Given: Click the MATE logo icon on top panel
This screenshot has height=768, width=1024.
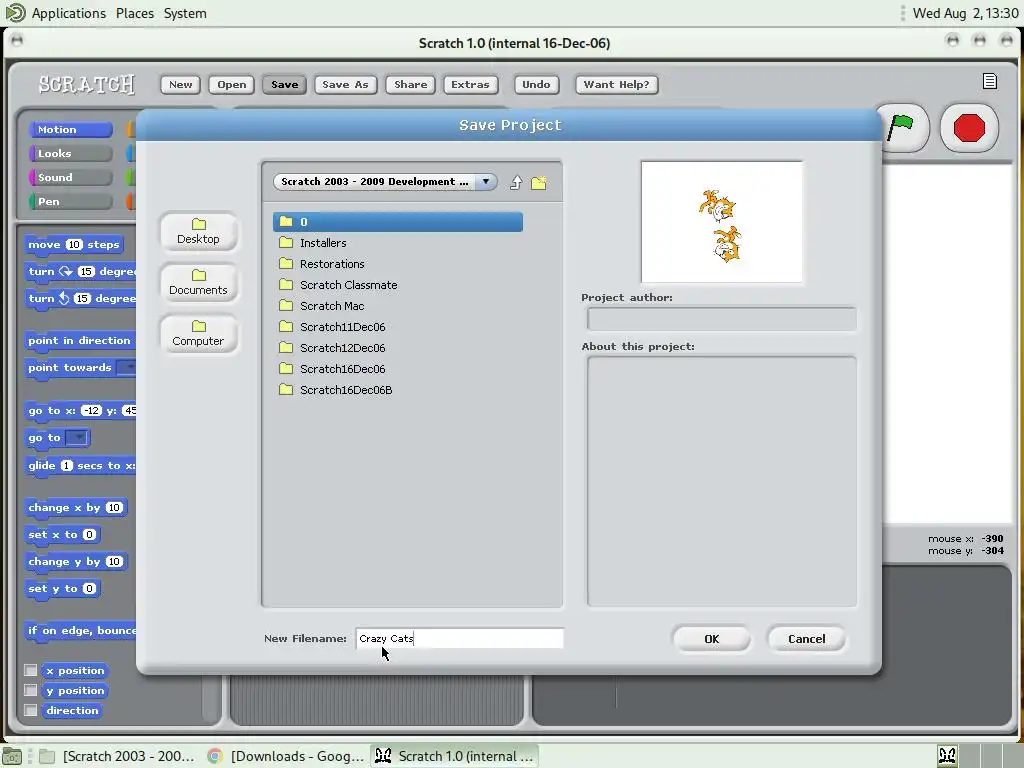Looking at the screenshot, I should pos(14,12).
